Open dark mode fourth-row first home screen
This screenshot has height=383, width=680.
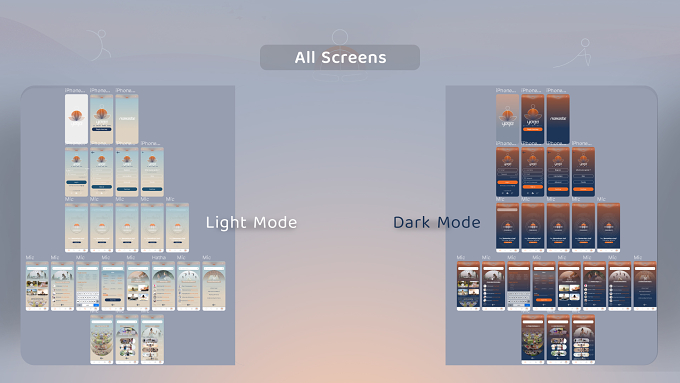coord(468,286)
